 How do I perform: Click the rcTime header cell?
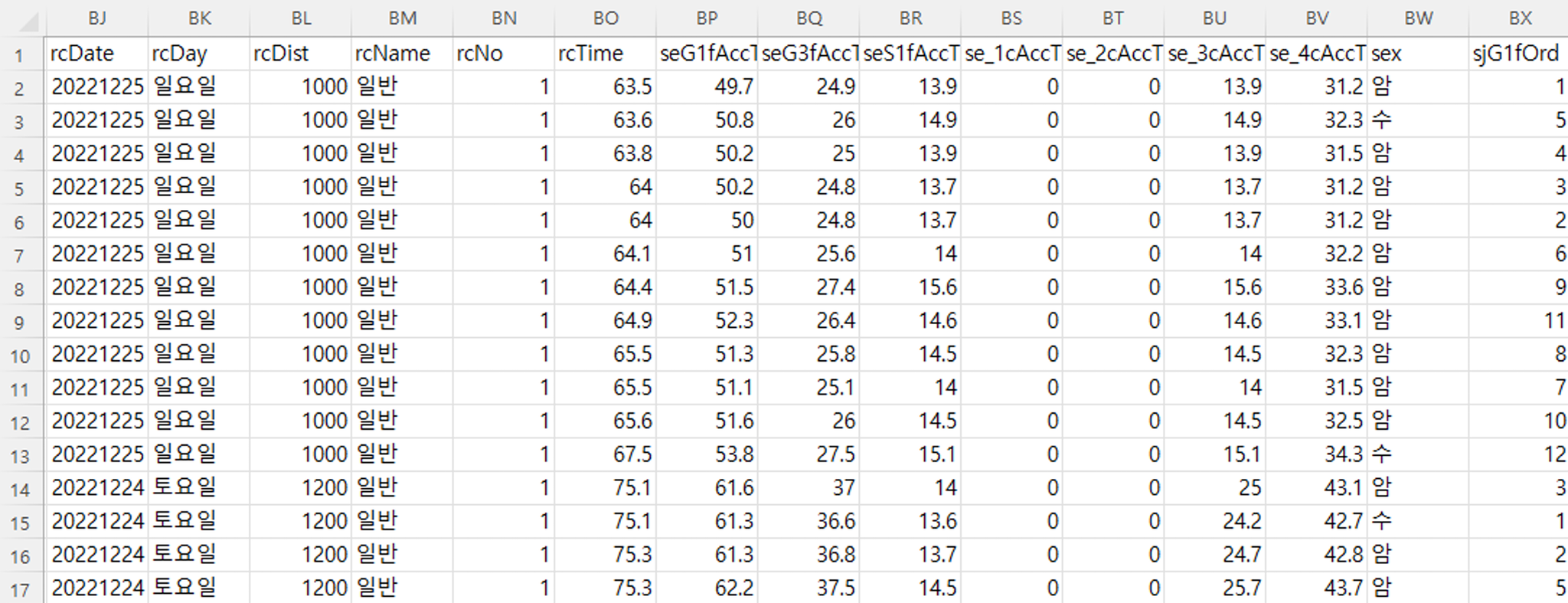(x=605, y=54)
